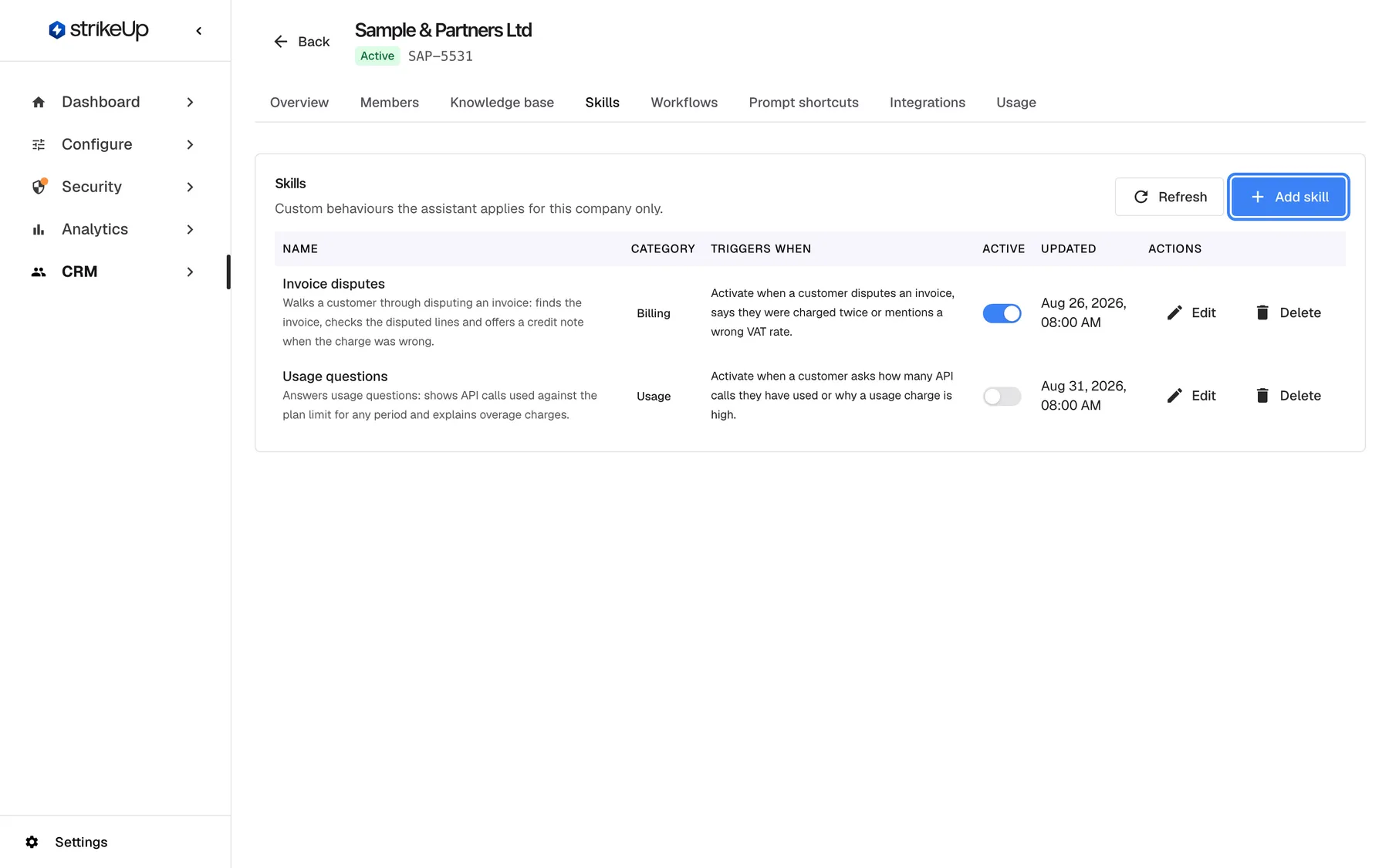
Task: Click the SAP-5531 company ID
Action: tap(441, 56)
